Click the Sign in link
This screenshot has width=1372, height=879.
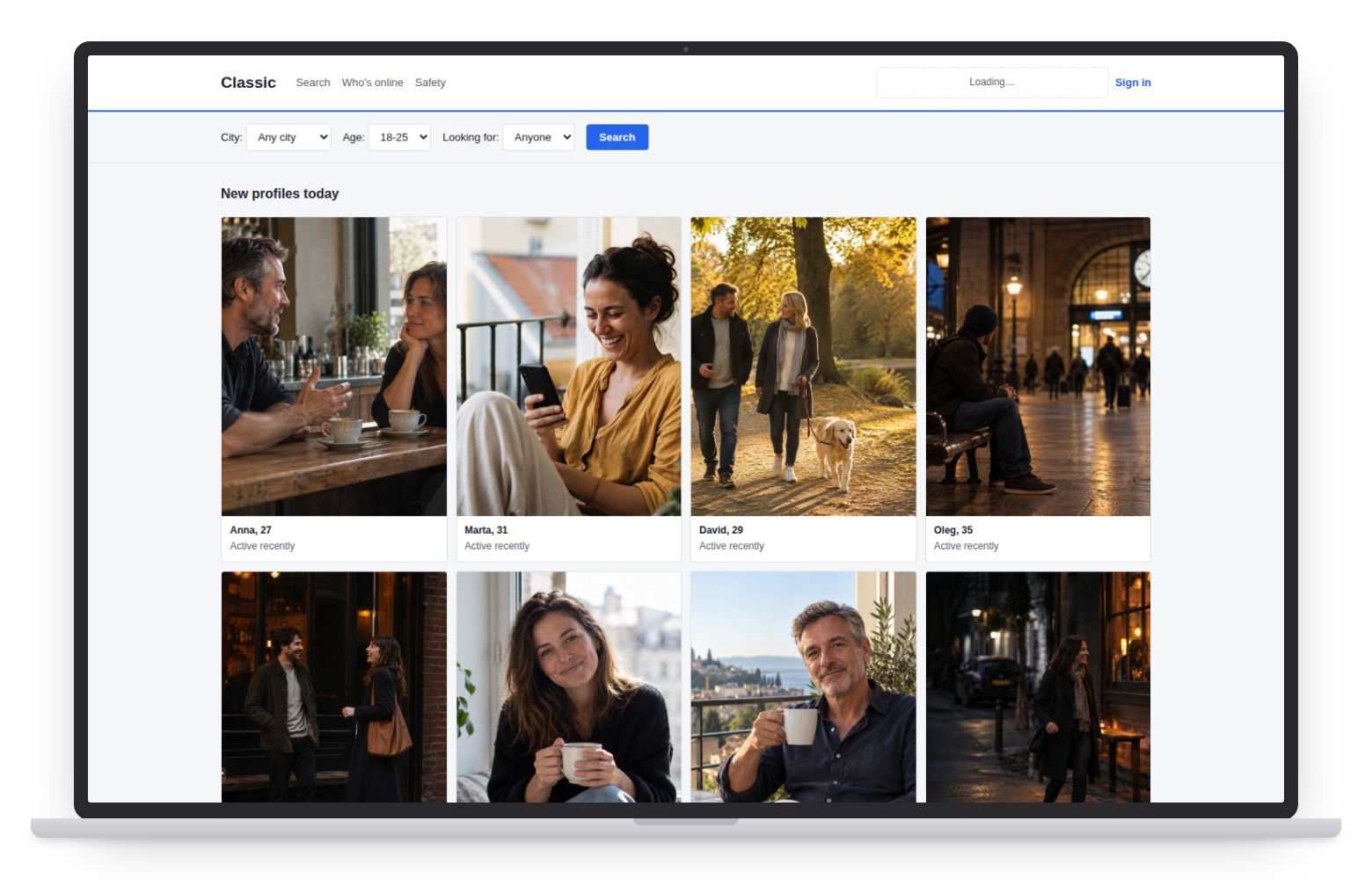[1133, 83]
